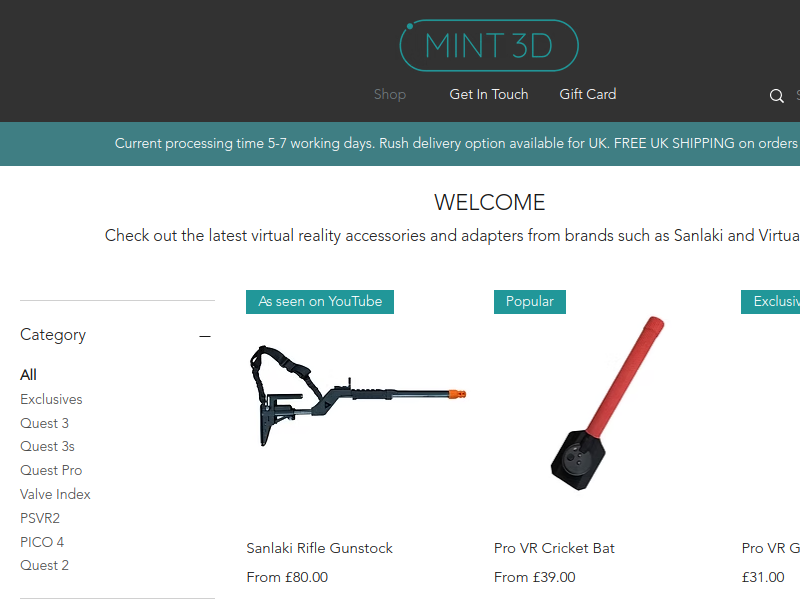
Task: Collapse the Category filter section
Action: 205,336
